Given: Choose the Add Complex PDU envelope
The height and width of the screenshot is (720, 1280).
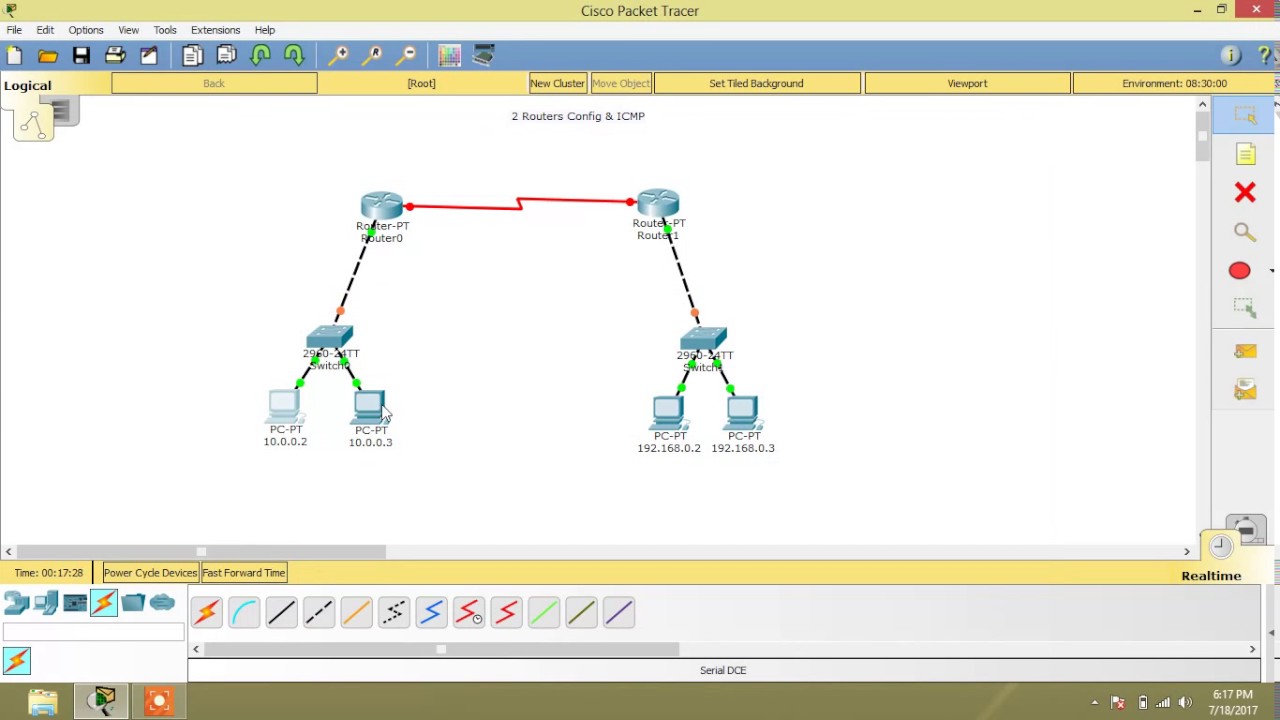Looking at the screenshot, I should [1245, 390].
